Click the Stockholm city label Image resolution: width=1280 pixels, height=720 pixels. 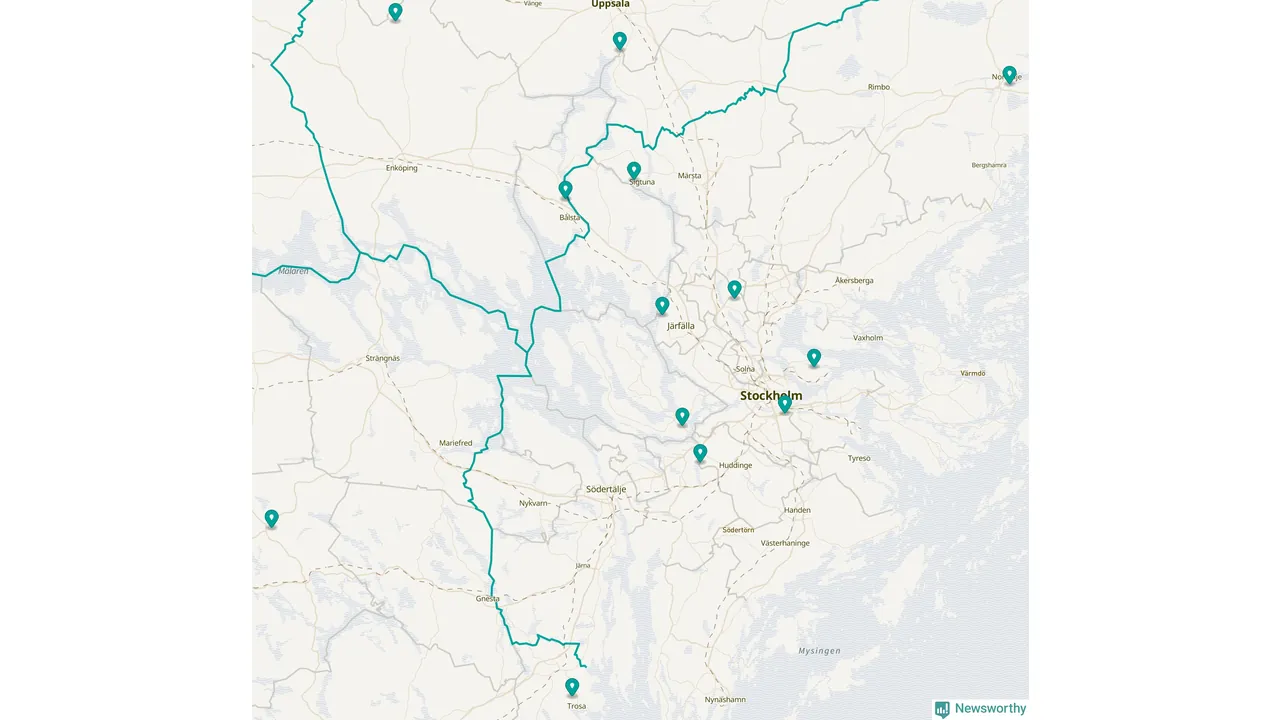[771, 396]
